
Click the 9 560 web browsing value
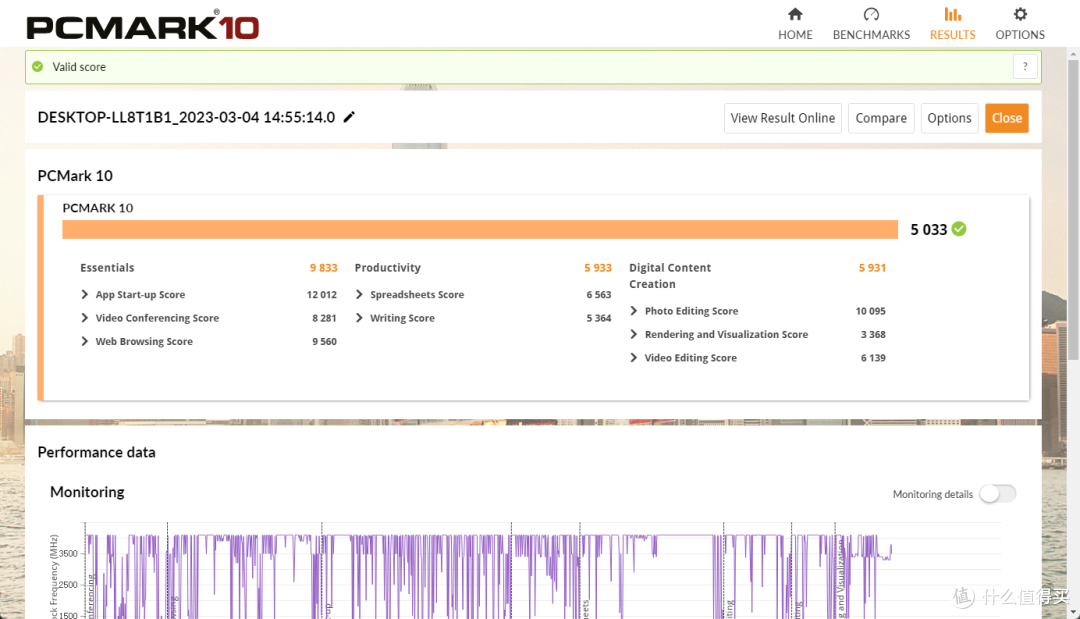[x=324, y=342]
